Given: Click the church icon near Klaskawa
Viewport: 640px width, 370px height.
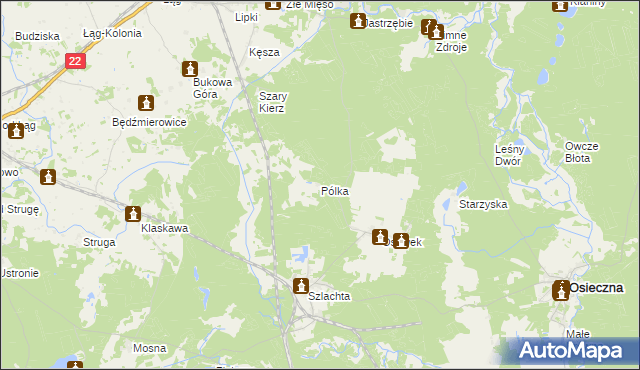Looking at the screenshot, I should [x=133, y=214].
